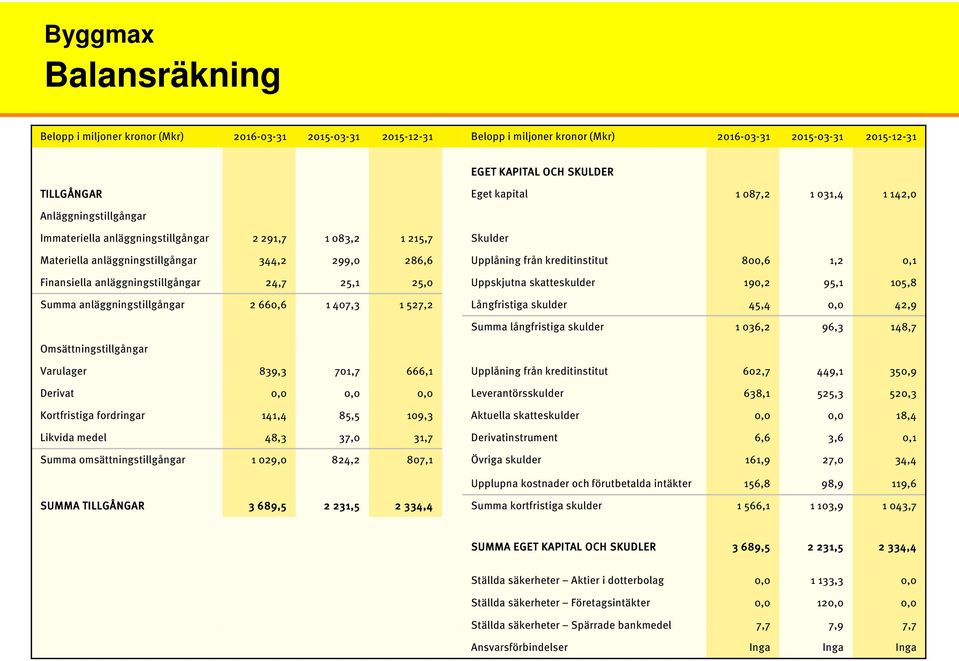This screenshot has width=959, height=661.
Task: Click the value '45,4'
Action: (760, 305)
